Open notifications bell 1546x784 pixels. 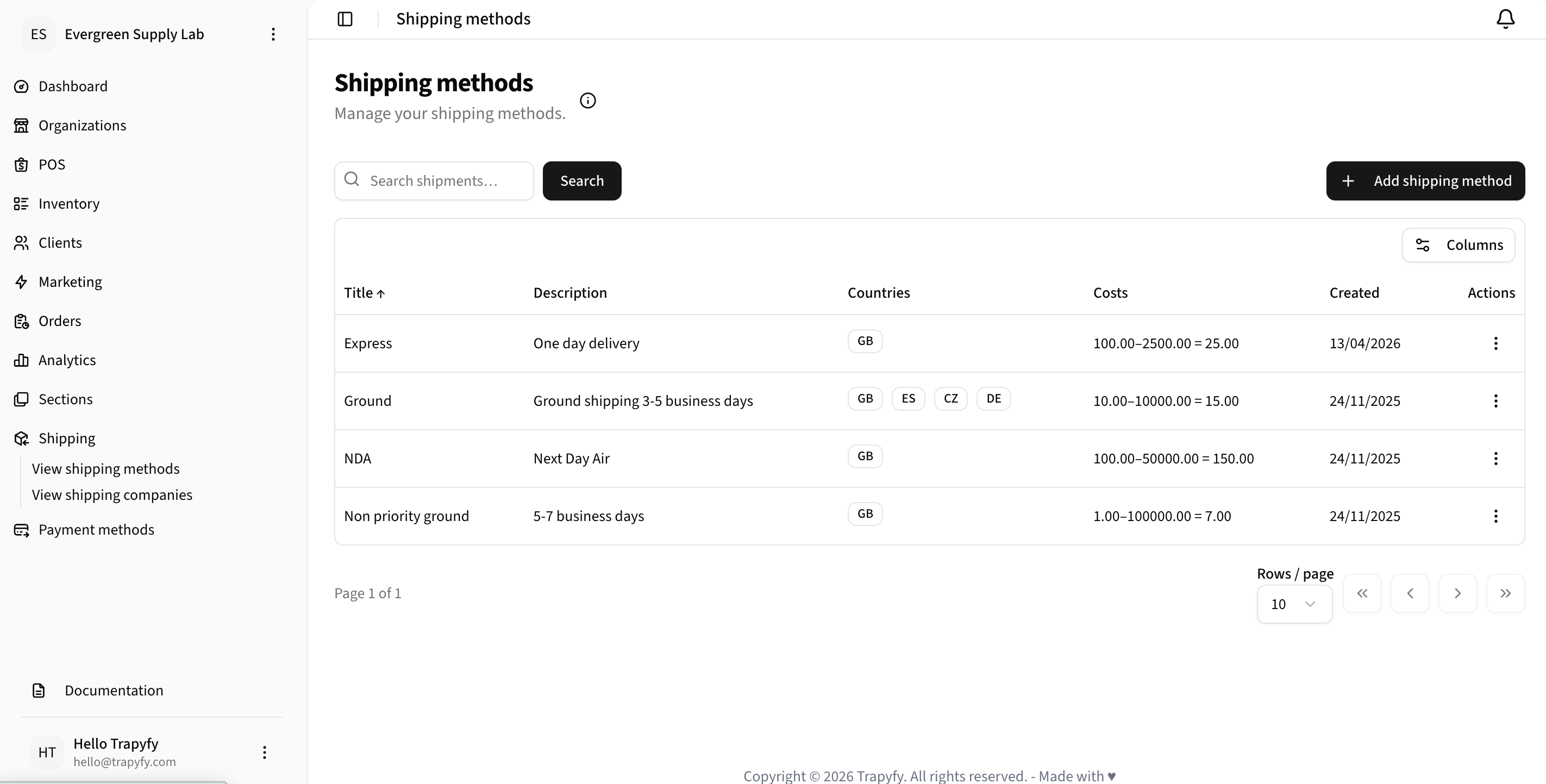tap(1505, 19)
